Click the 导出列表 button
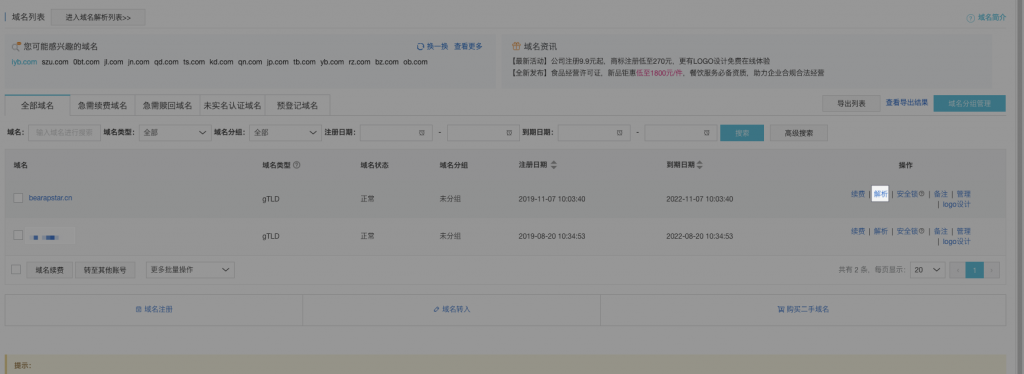The height and width of the screenshot is (374, 1024). point(851,103)
